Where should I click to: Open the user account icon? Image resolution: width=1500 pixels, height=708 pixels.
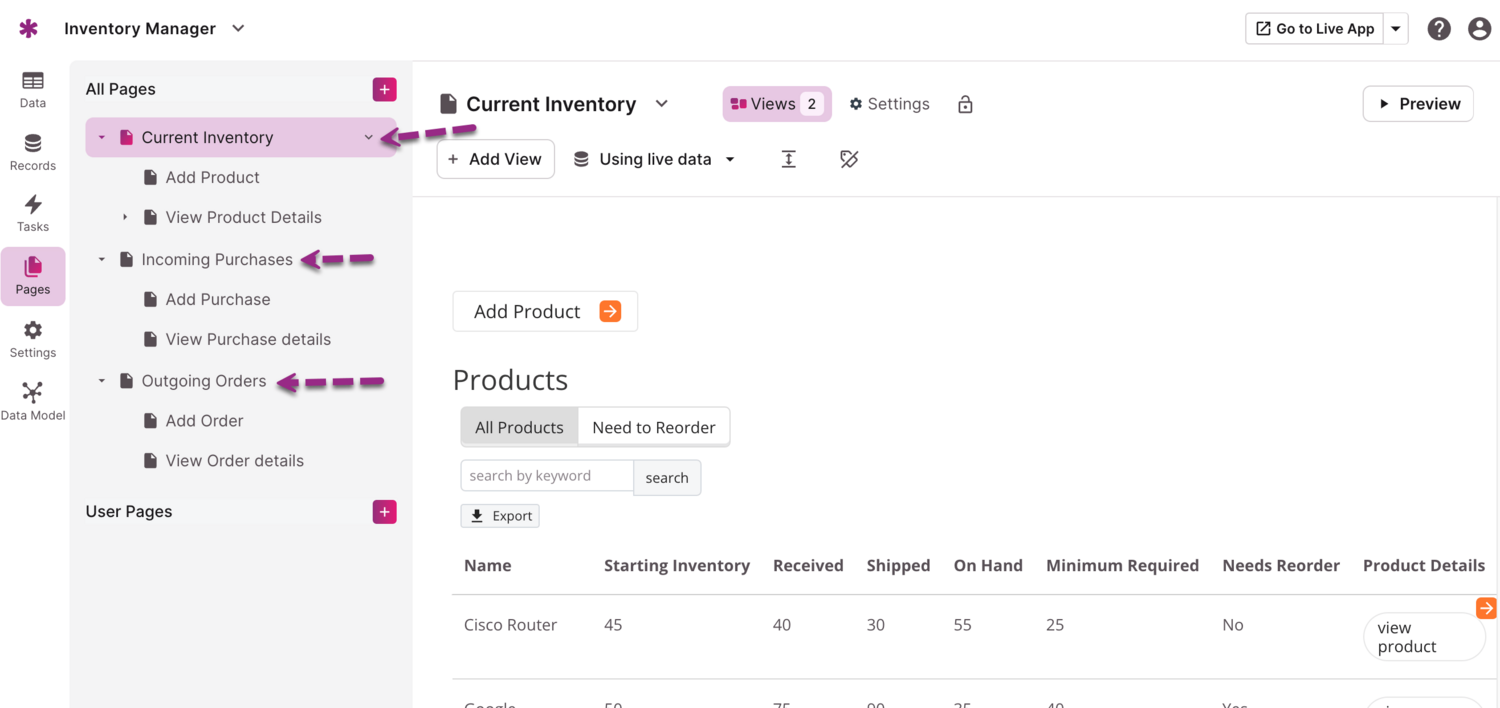tap(1479, 29)
